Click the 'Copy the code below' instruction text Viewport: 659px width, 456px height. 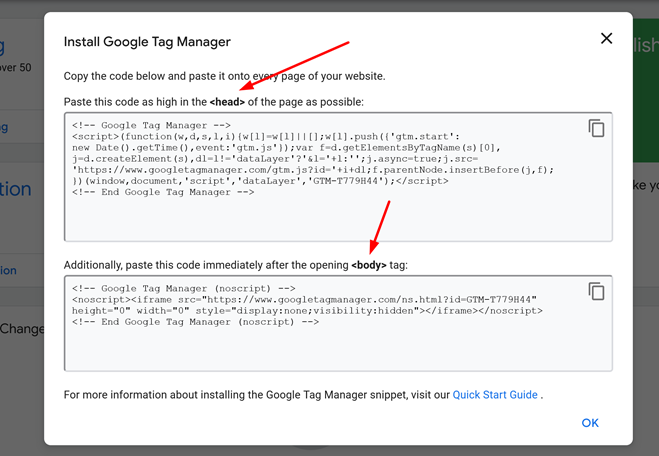click(x=224, y=76)
